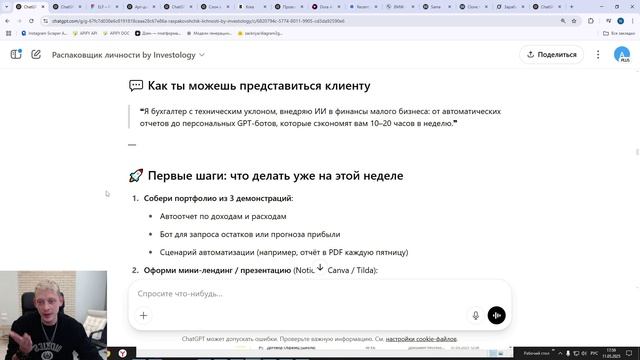The image size is (640, 360).
Task: Open the настройки cookie-файлов link
Action: pos(421,339)
